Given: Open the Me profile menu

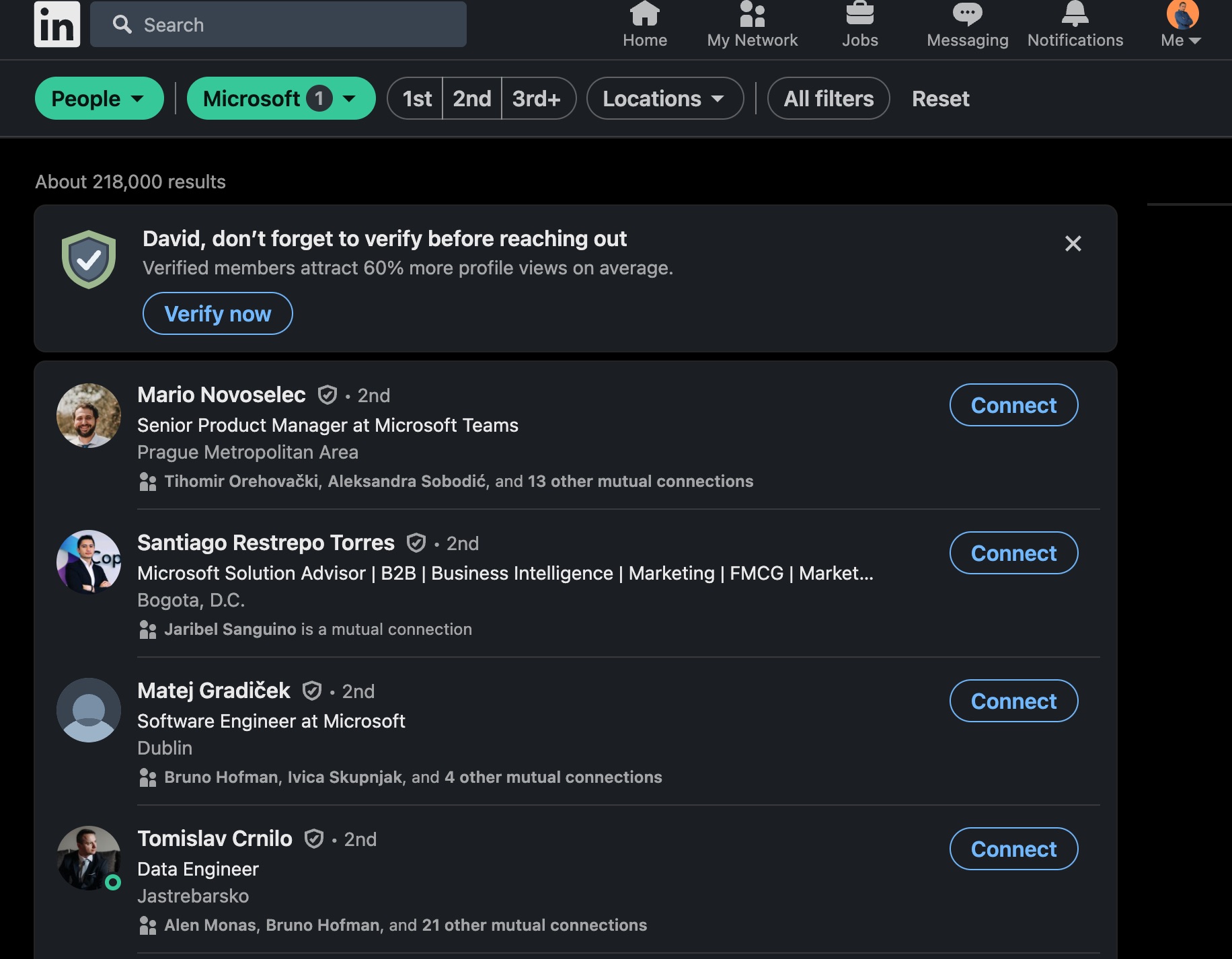Looking at the screenshot, I should click(x=1182, y=24).
